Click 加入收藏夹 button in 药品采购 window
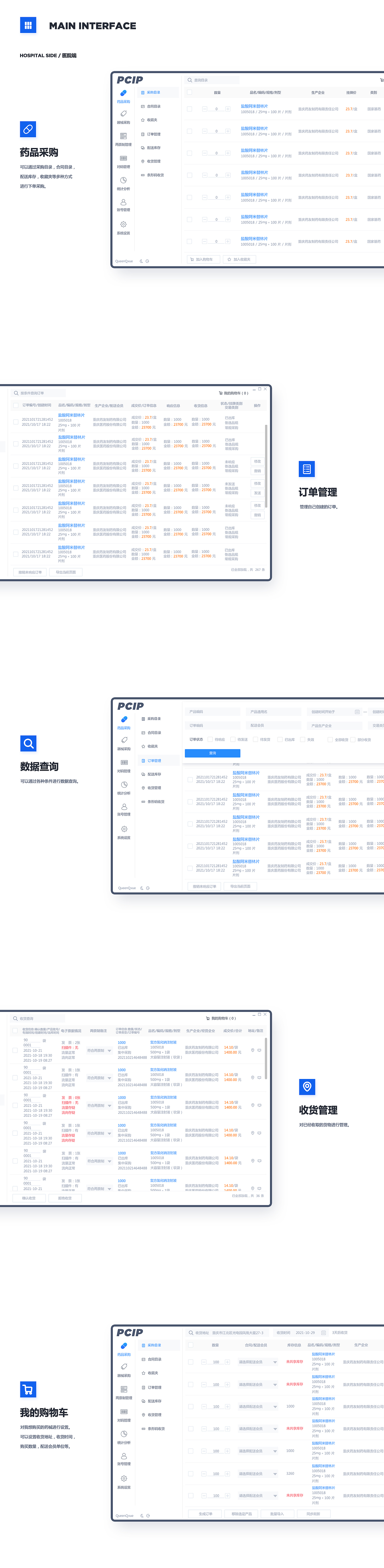Viewport: 384px width, 1568px height. [239, 259]
